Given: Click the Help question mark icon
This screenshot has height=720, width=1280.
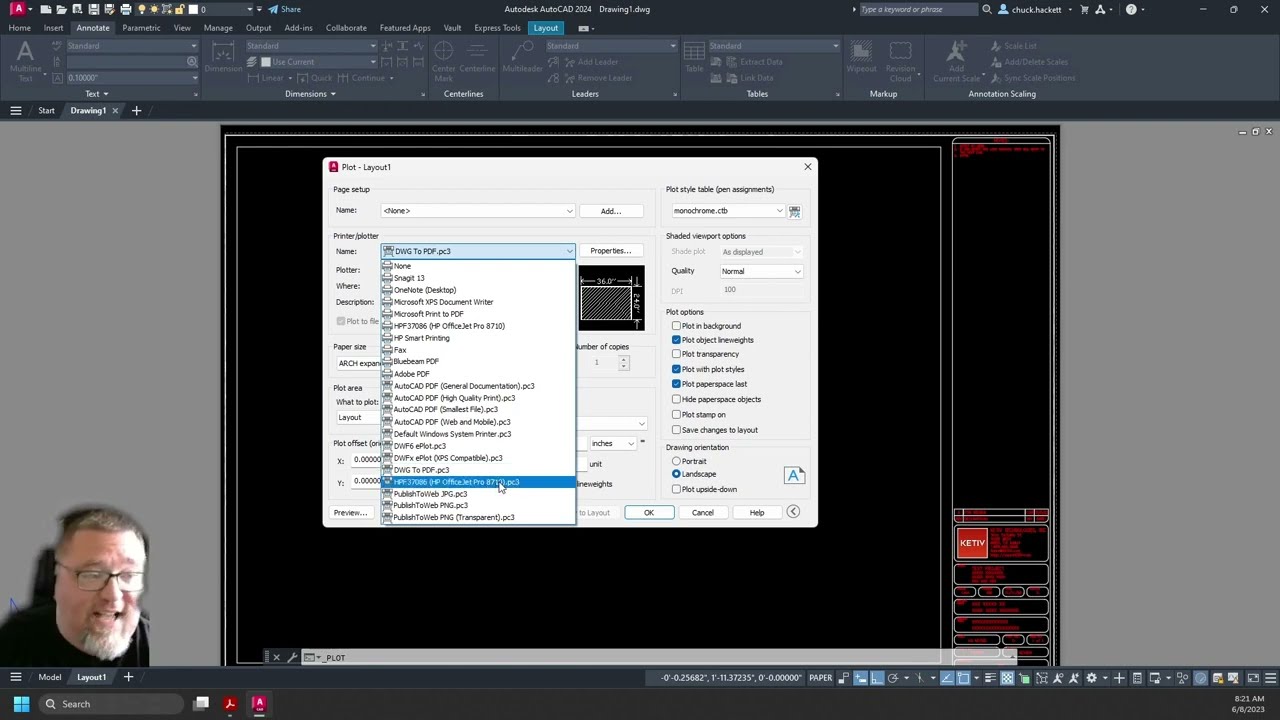Looking at the screenshot, I should point(1131,9).
